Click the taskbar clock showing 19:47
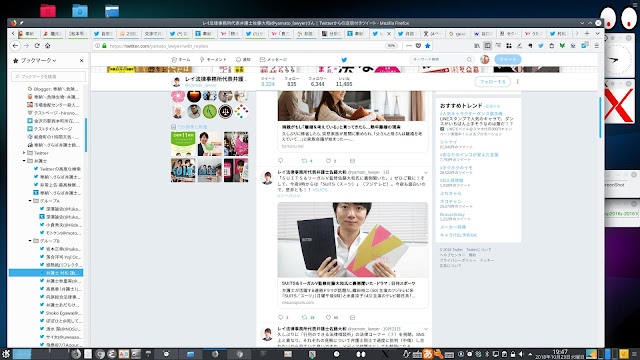This screenshot has width=640, height=360. [x=560, y=354]
